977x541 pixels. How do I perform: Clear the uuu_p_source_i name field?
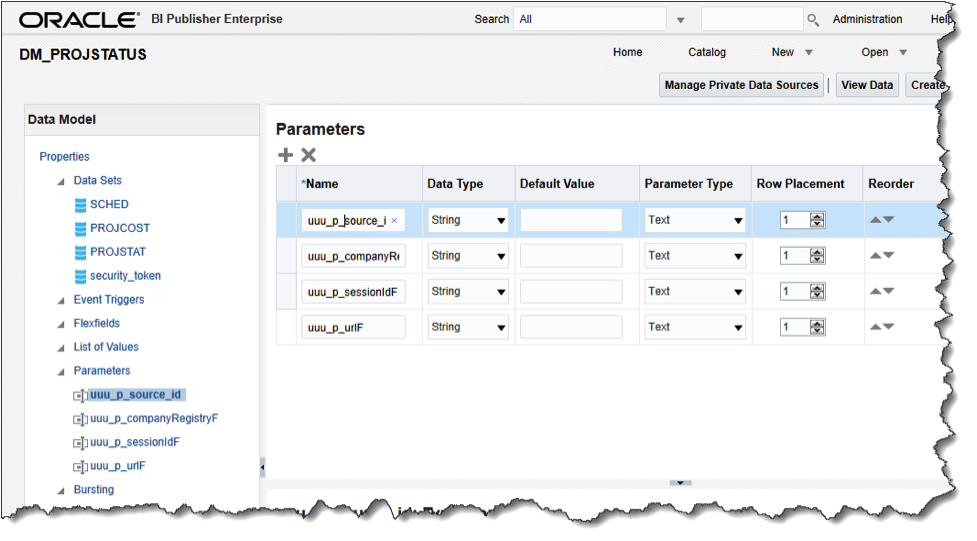click(394, 221)
